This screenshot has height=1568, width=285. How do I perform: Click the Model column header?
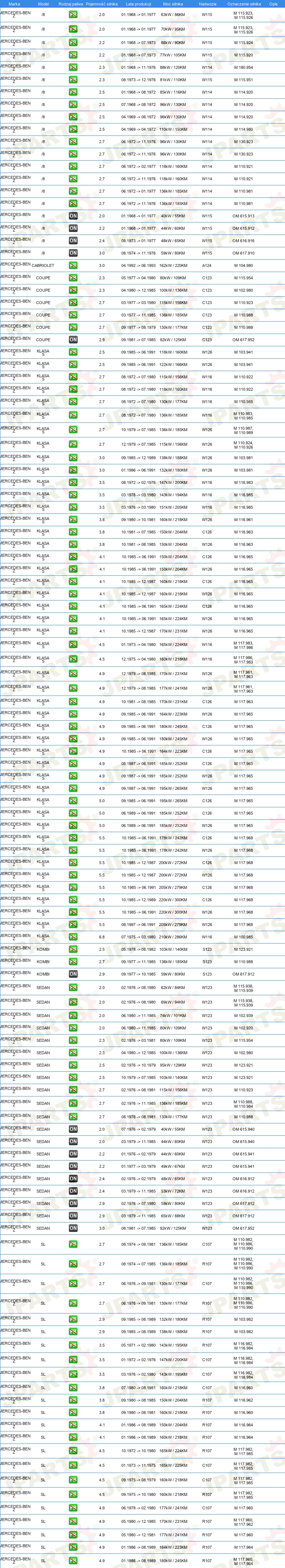pyautogui.click(x=43, y=4)
